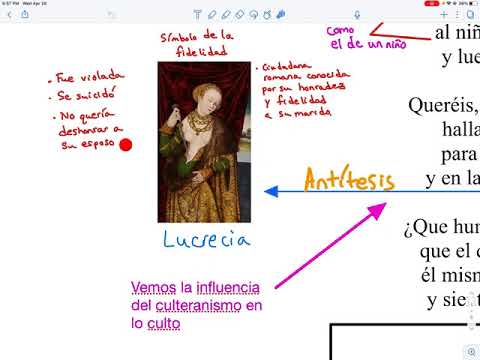Open the share/export menu
The width and height of the screenshot is (480, 360).
(x=25, y=14)
